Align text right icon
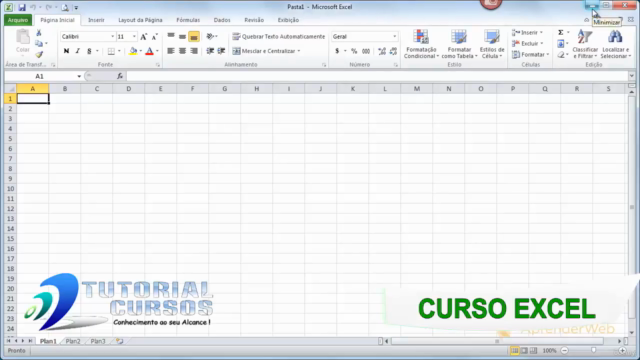Screen dimensions: 640x360 pos(194,51)
